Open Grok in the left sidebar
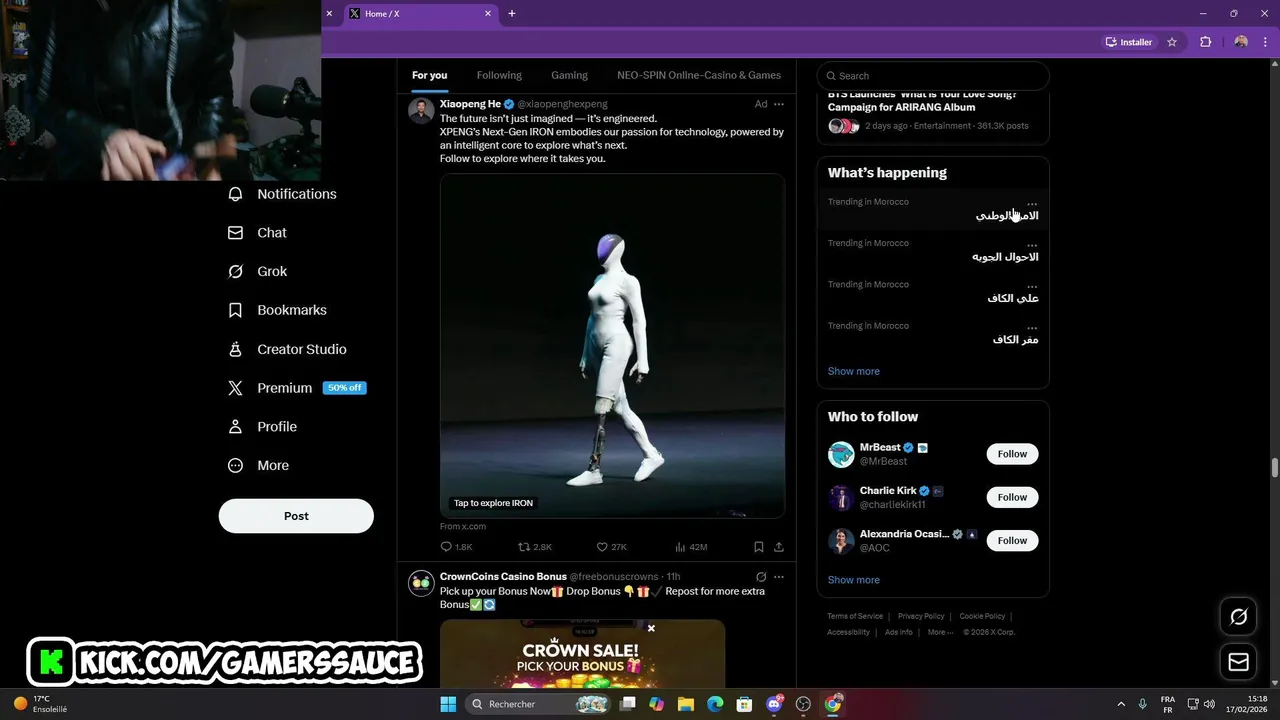Image resolution: width=1280 pixels, height=720 pixels. (258, 271)
